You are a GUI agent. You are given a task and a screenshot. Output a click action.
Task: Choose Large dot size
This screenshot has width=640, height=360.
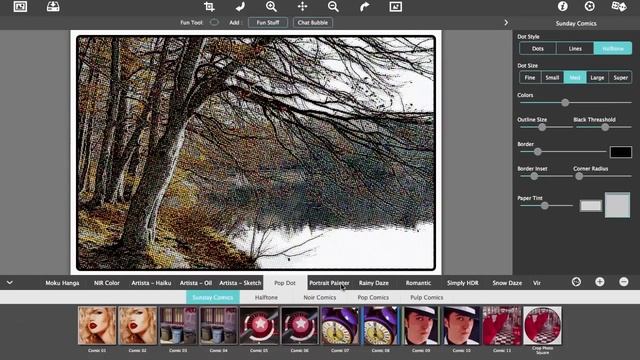597,78
